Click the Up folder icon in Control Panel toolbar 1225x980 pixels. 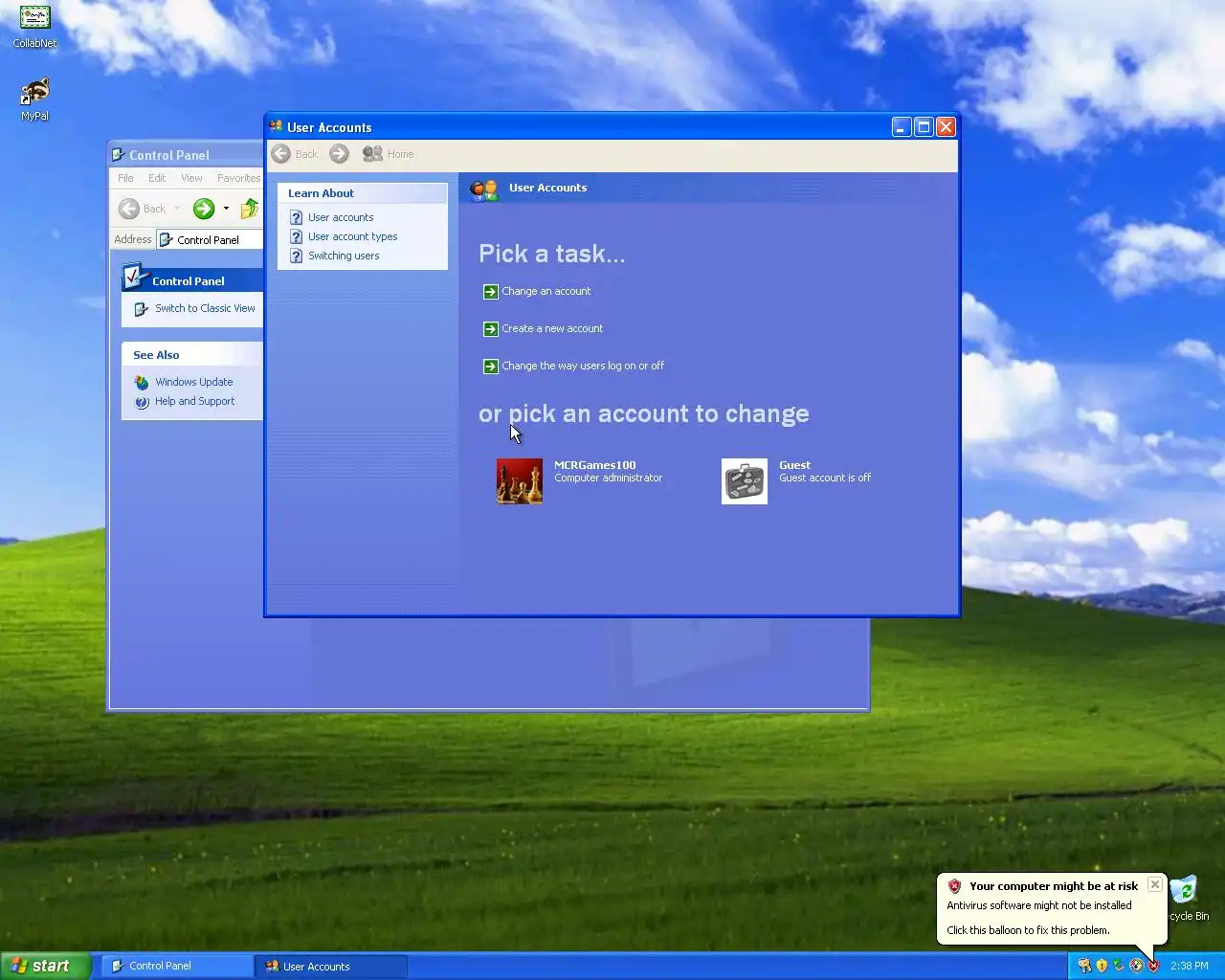pyautogui.click(x=249, y=209)
